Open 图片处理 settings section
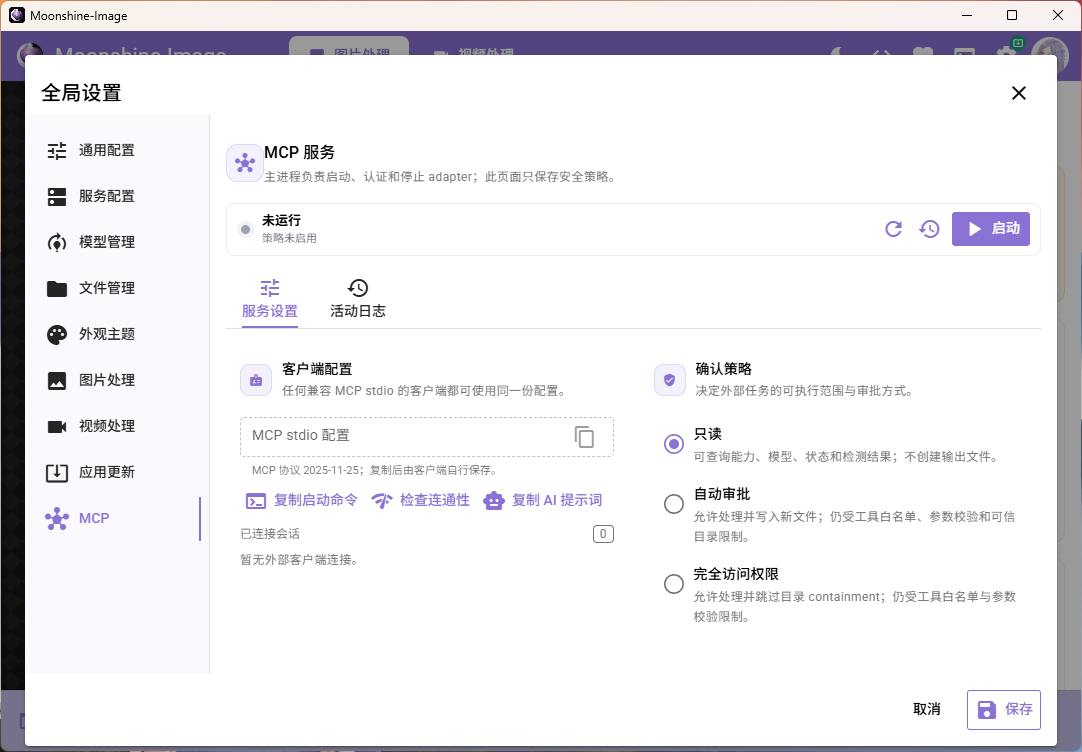 click(116, 380)
